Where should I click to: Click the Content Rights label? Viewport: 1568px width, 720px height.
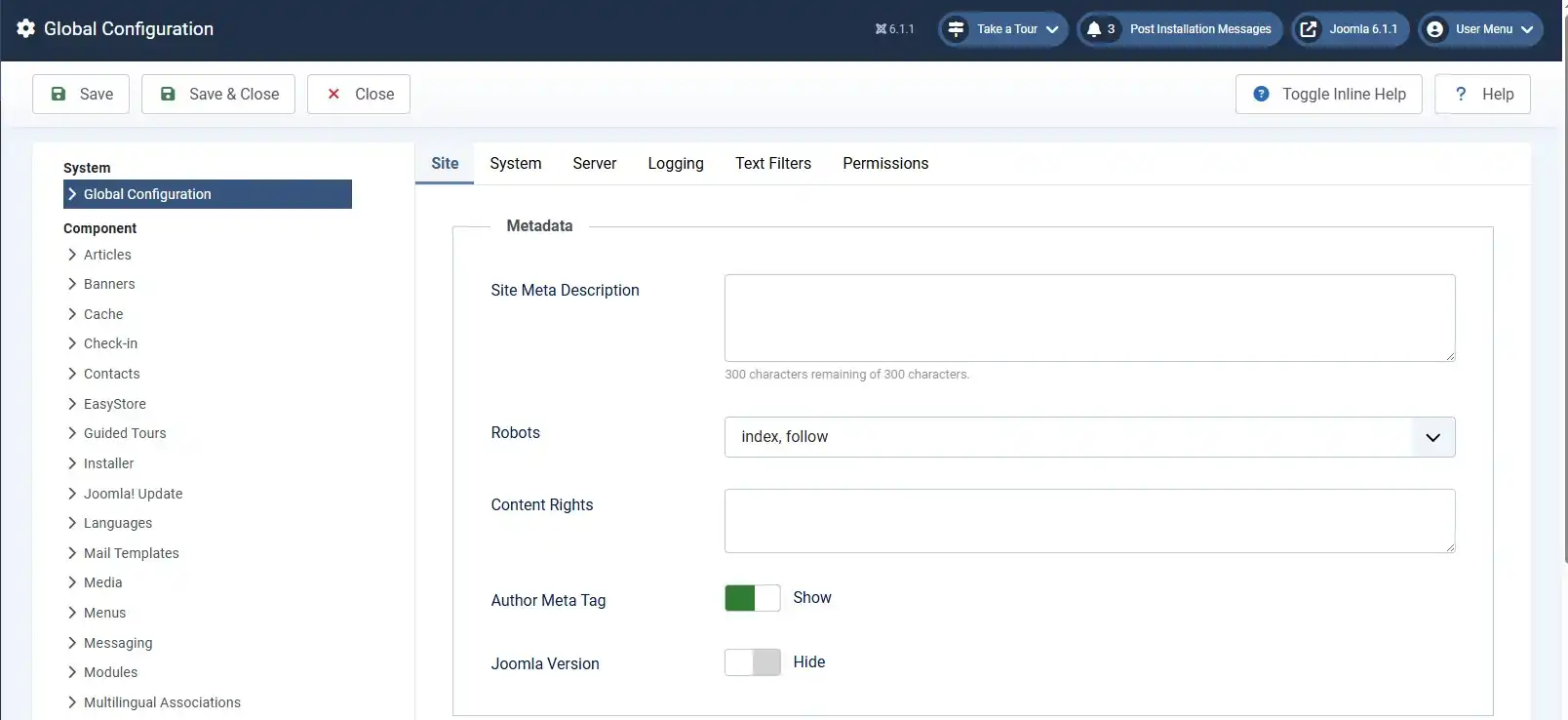542,504
